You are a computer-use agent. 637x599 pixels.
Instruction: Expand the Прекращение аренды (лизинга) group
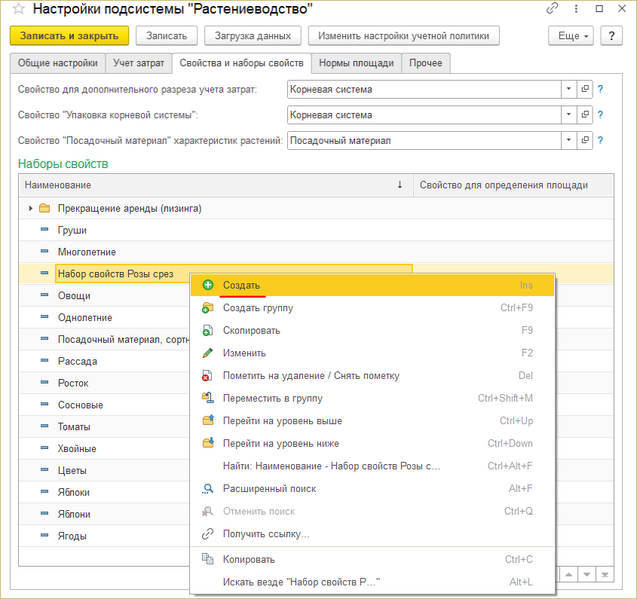point(30,208)
